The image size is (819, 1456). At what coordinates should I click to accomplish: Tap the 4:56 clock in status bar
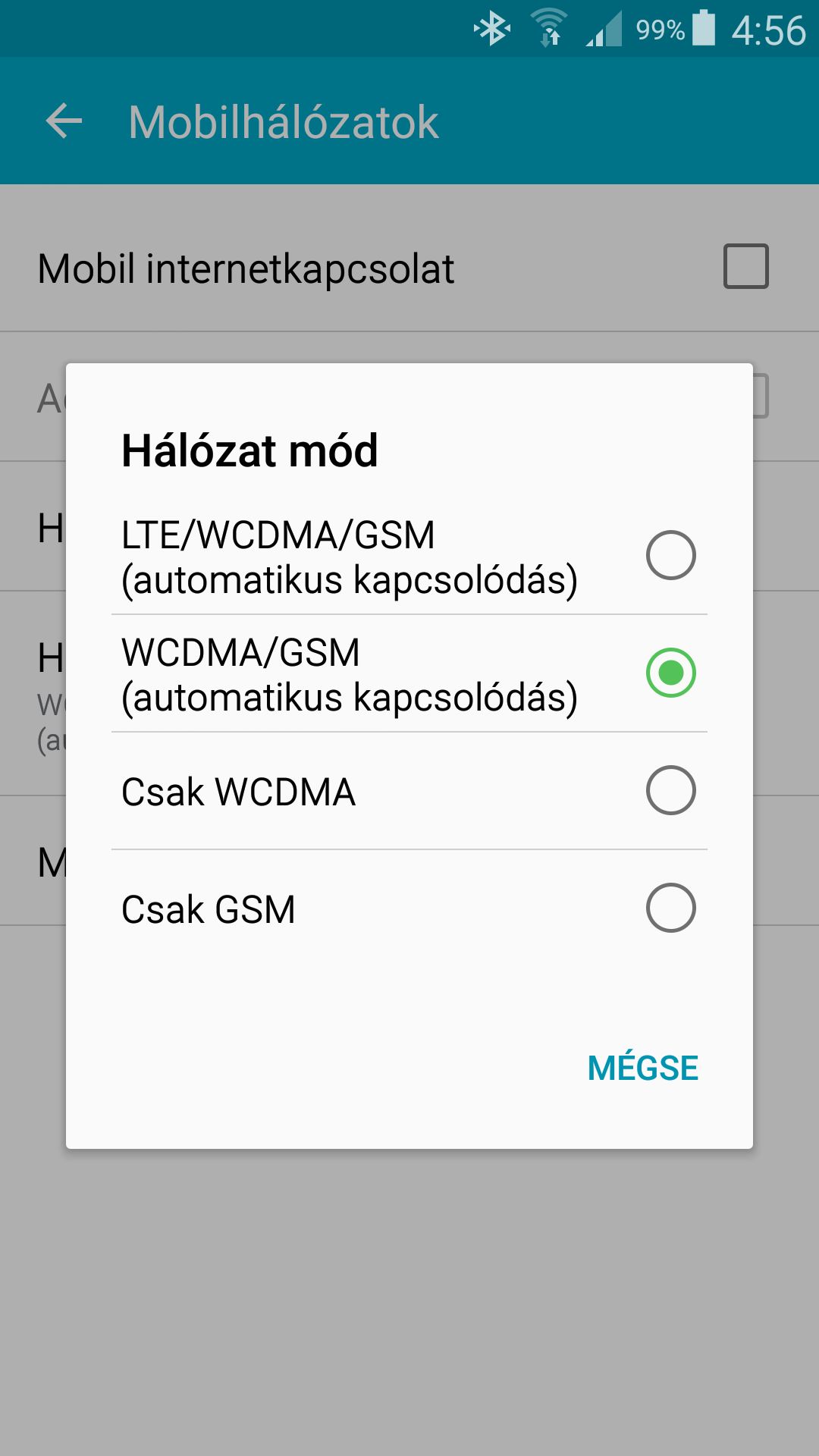(768, 30)
